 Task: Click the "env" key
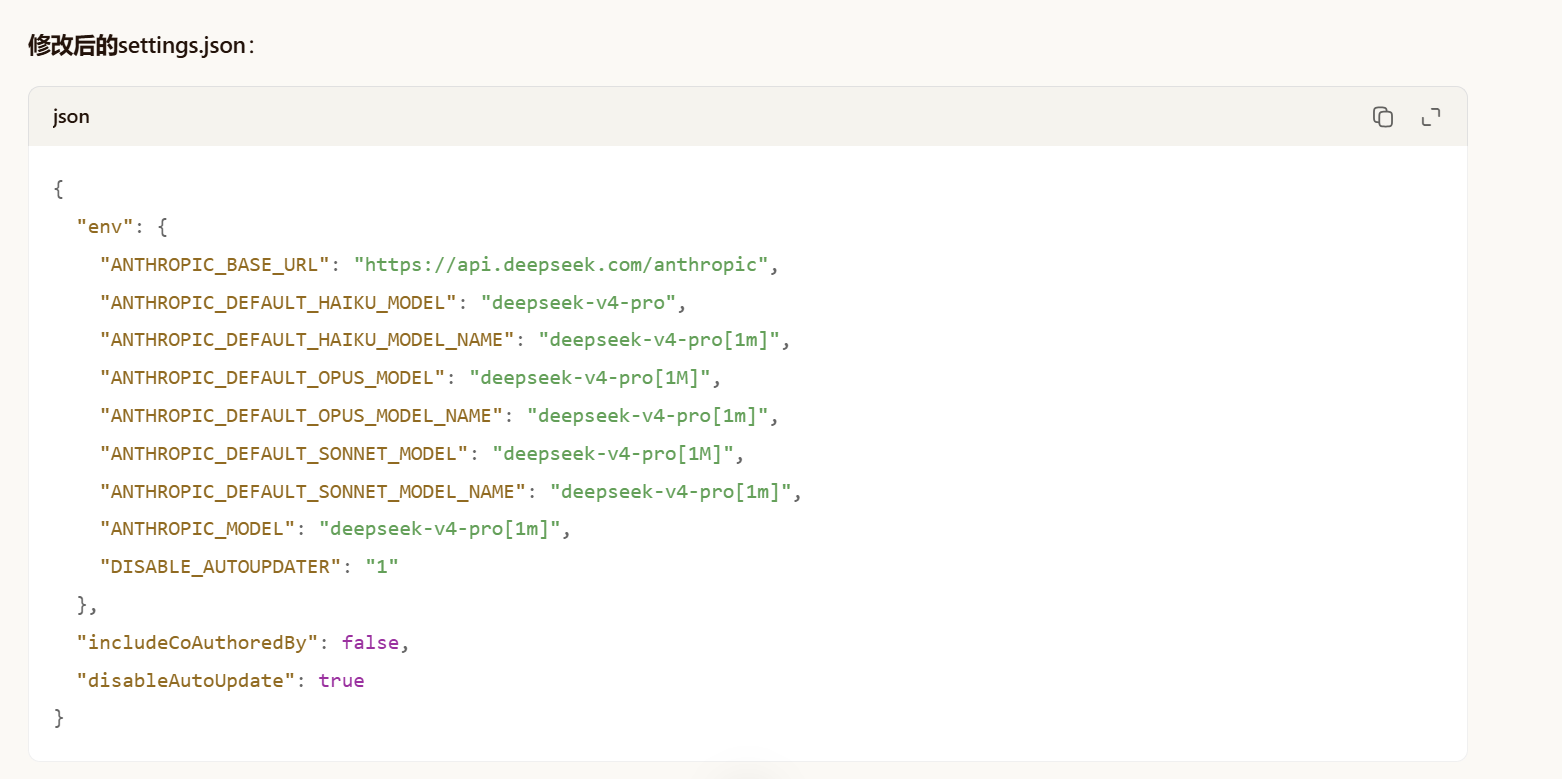[x=105, y=227]
